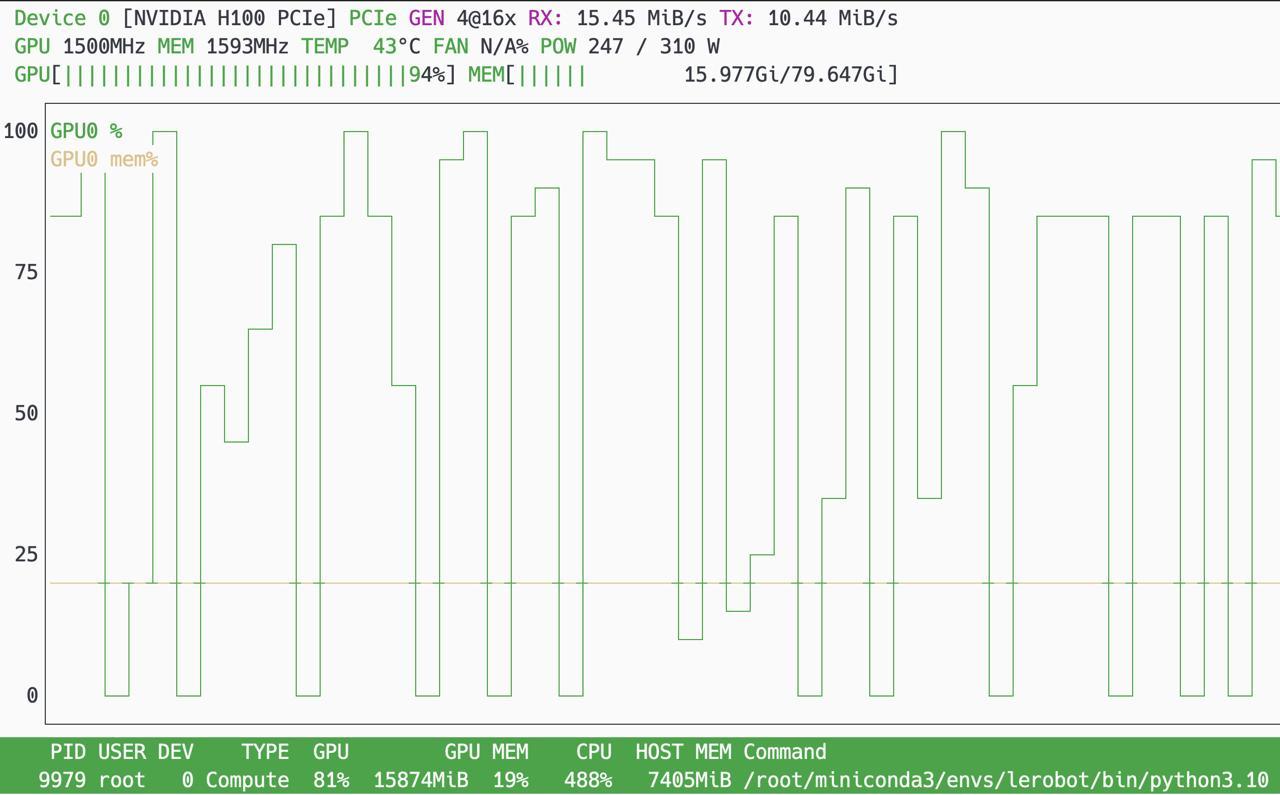The width and height of the screenshot is (1280, 795).
Task: Click the FAN N/A% indicator
Action: [480, 46]
